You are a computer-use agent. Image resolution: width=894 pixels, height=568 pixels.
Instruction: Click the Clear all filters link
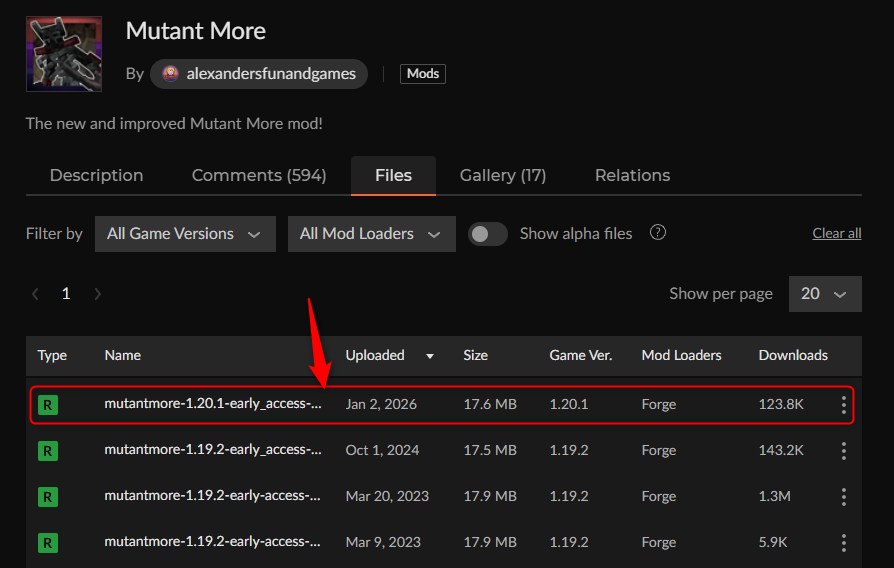point(836,234)
